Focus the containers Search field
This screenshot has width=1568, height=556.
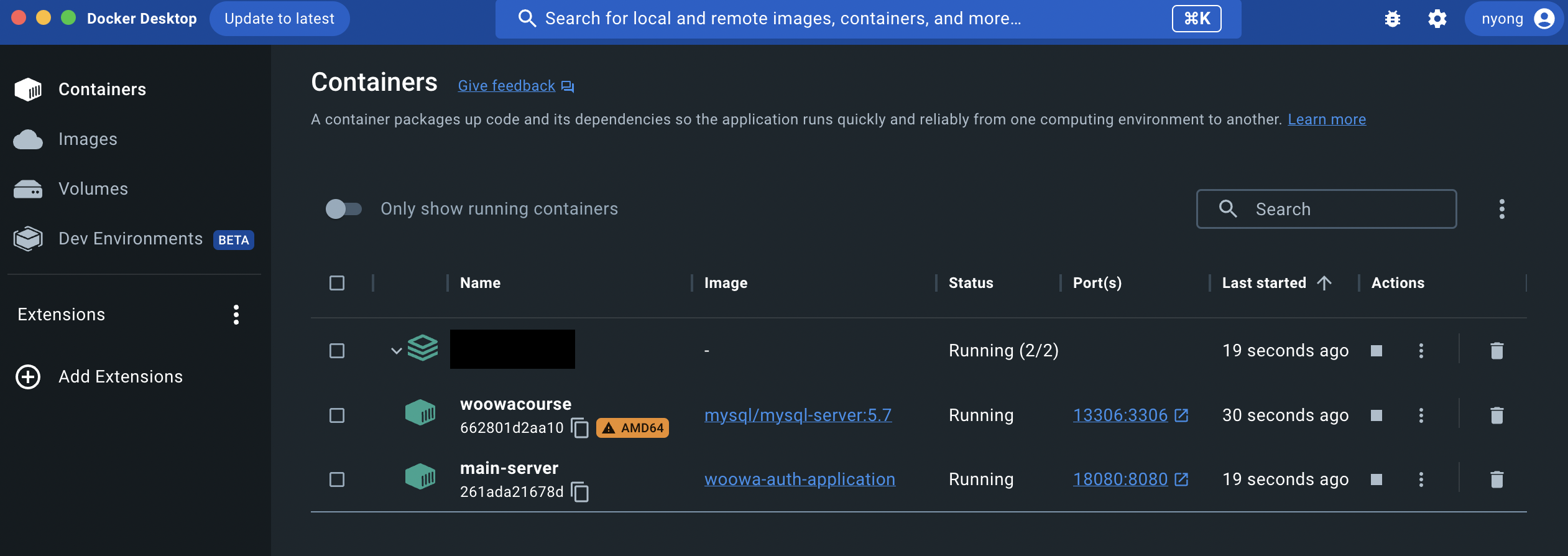pyautogui.click(x=1327, y=209)
